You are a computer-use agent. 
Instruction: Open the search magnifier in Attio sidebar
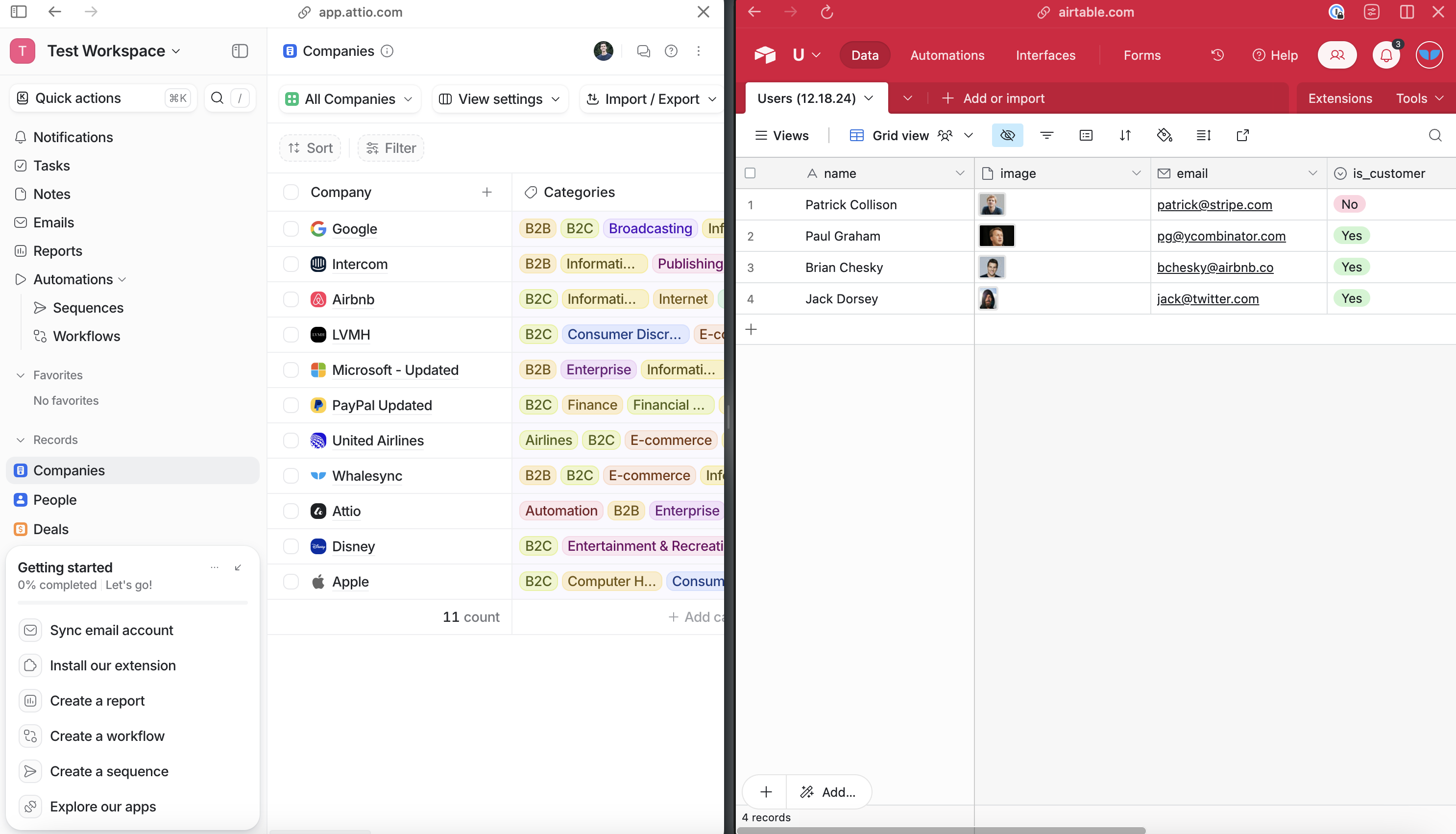[218, 98]
